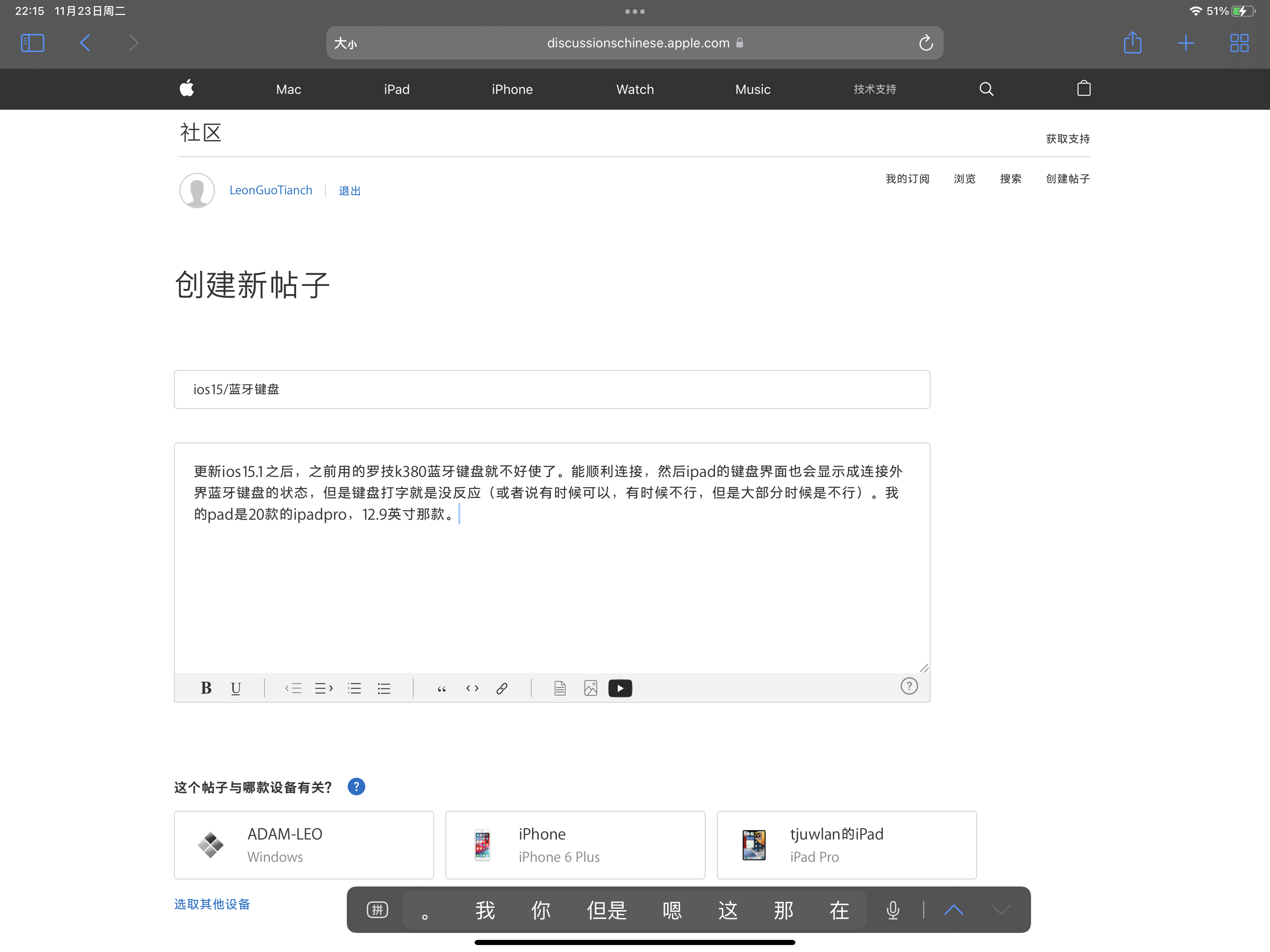Select tjuwlan的iPad device card
Image resolution: width=1270 pixels, height=952 pixels.
pyautogui.click(x=847, y=845)
